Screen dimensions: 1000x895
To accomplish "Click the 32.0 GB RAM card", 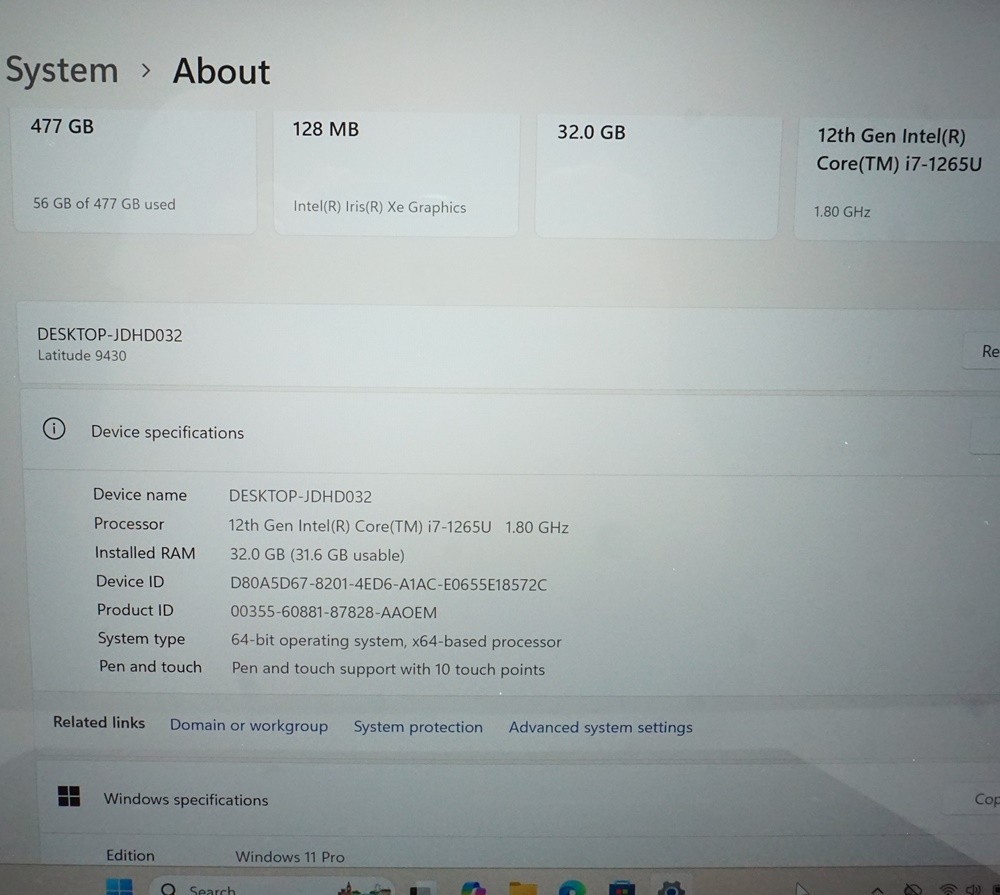I will [x=657, y=177].
